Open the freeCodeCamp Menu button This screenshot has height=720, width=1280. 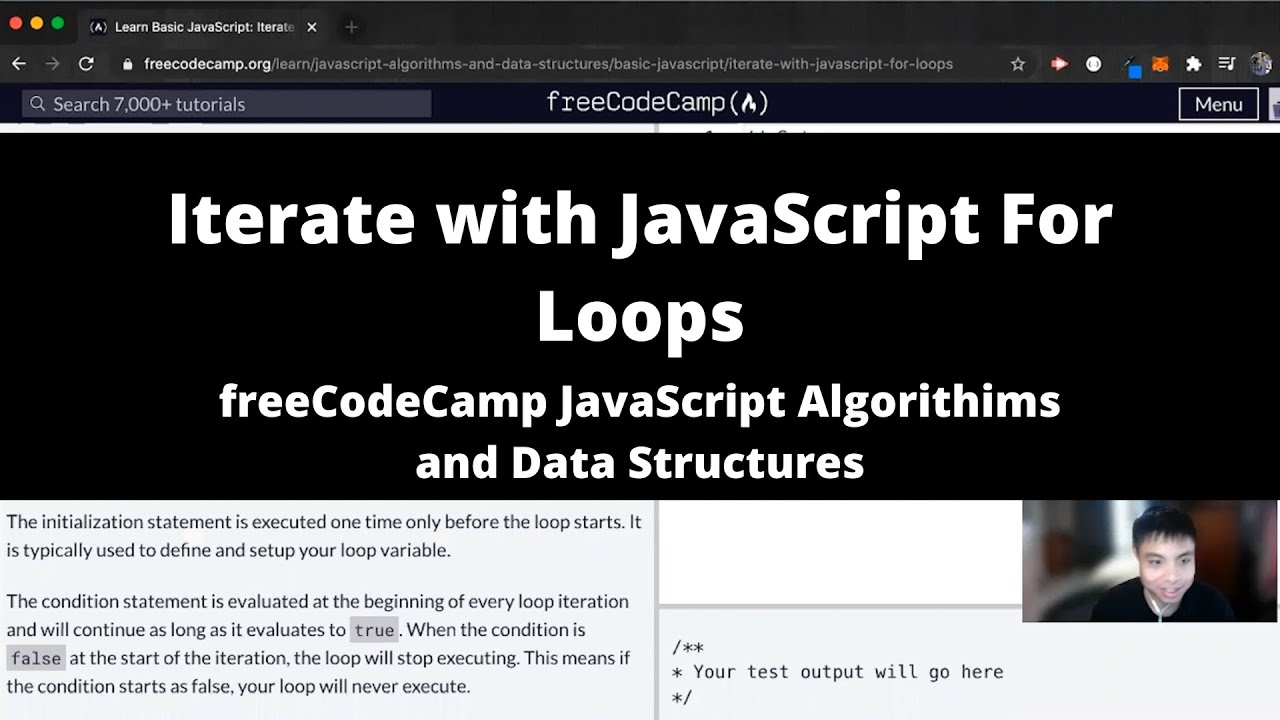pyautogui.click(x=1218, y=104)
